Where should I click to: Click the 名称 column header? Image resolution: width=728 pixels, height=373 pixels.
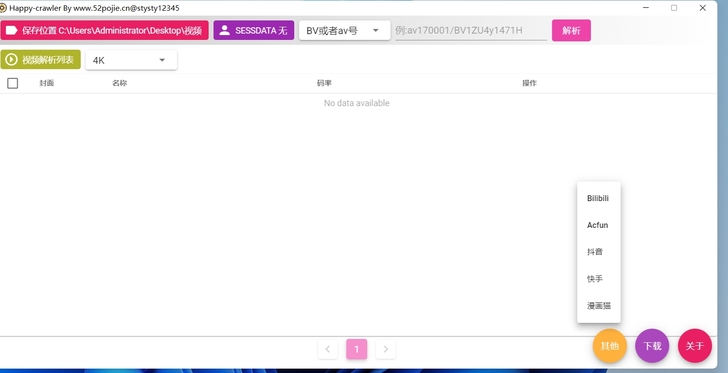pos(119,83)
